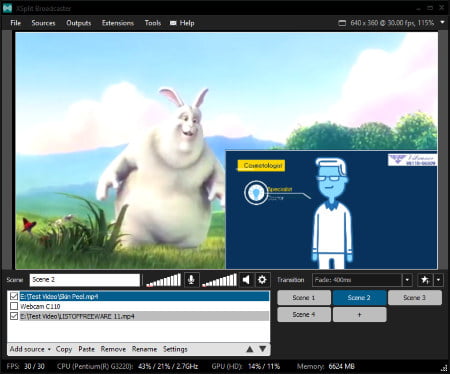The width and height of the screenshot is (450, 374).
Task: Switch to Scene 3
Action: pyautogui.click(x=415, y=298)
